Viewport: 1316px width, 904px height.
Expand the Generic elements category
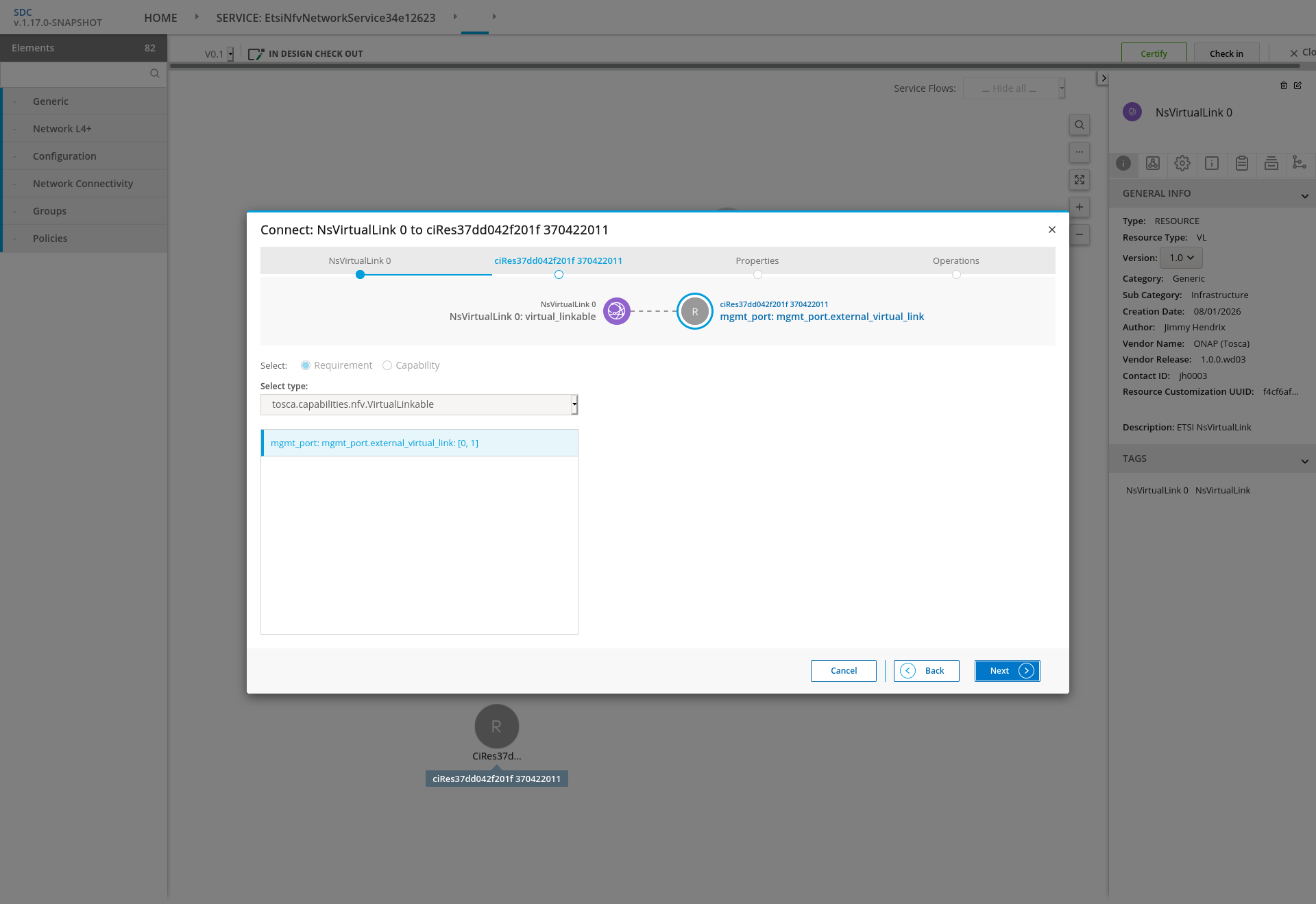point(84,101)
